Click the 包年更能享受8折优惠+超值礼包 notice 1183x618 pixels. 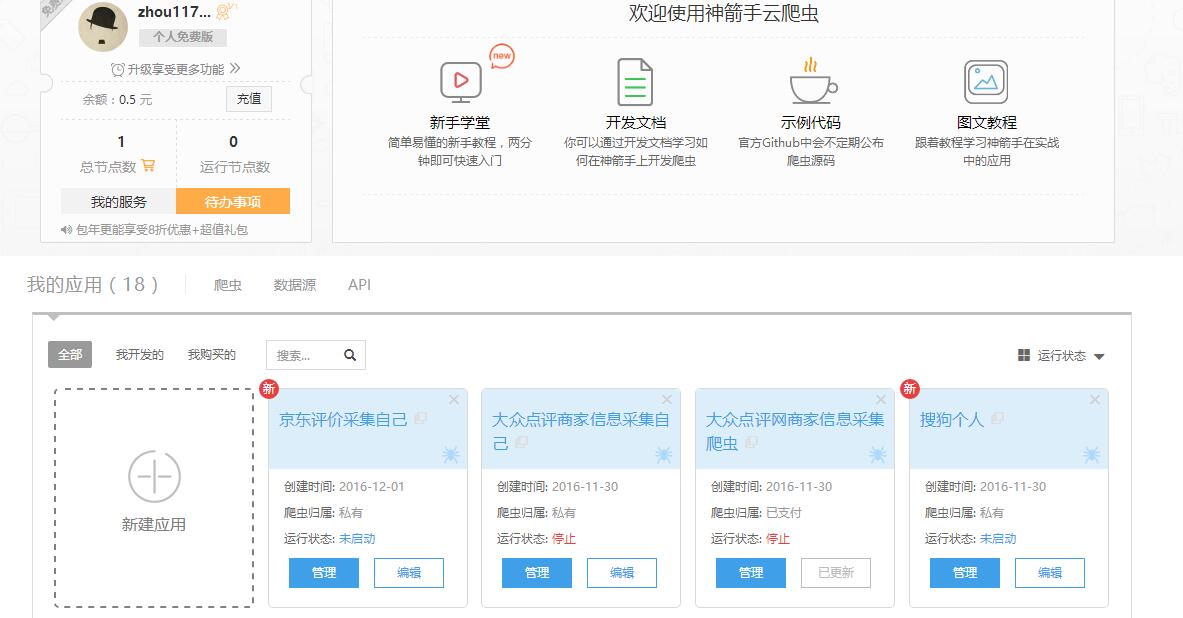click(x=162, y=229)
